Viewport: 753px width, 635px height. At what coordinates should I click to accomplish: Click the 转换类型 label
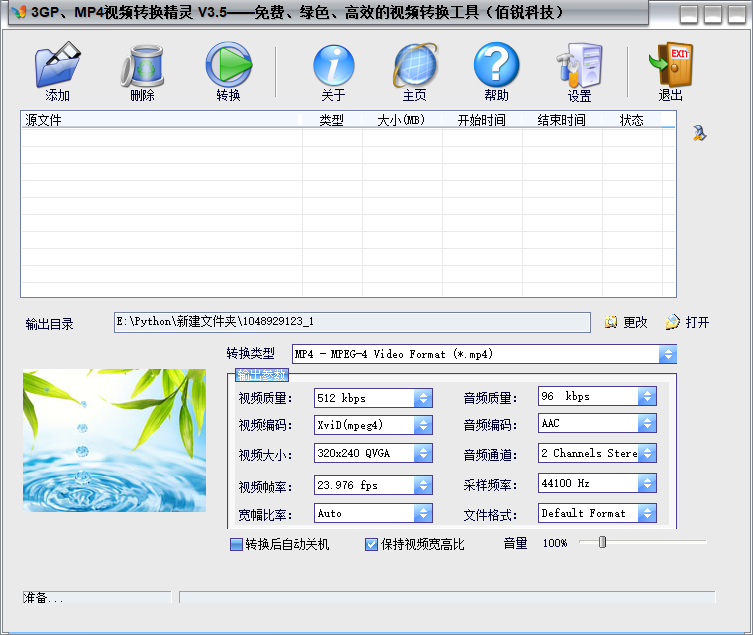[x=251, y=354]
